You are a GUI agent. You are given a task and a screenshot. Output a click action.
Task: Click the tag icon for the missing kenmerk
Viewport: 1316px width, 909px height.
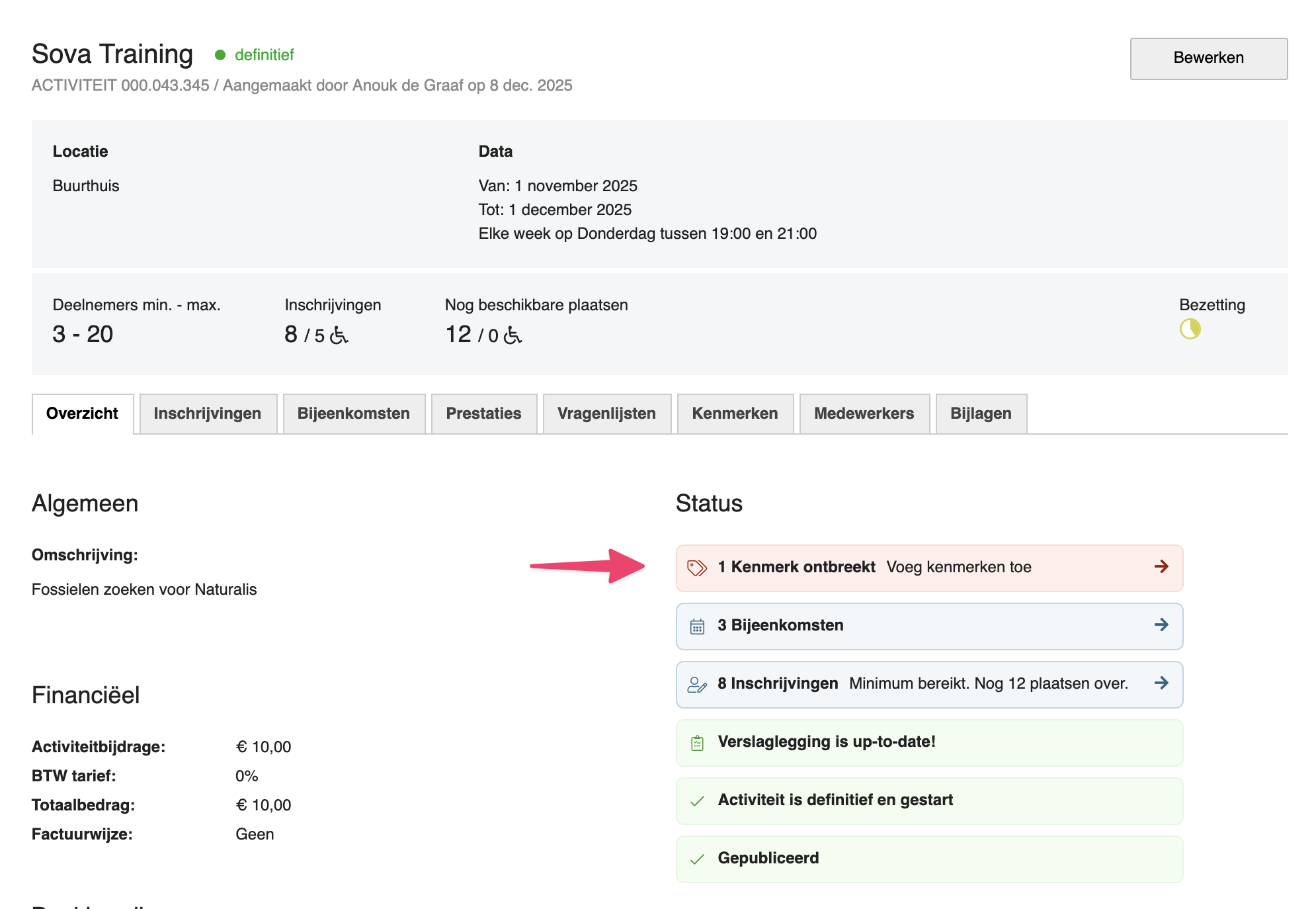pos(697,568)
